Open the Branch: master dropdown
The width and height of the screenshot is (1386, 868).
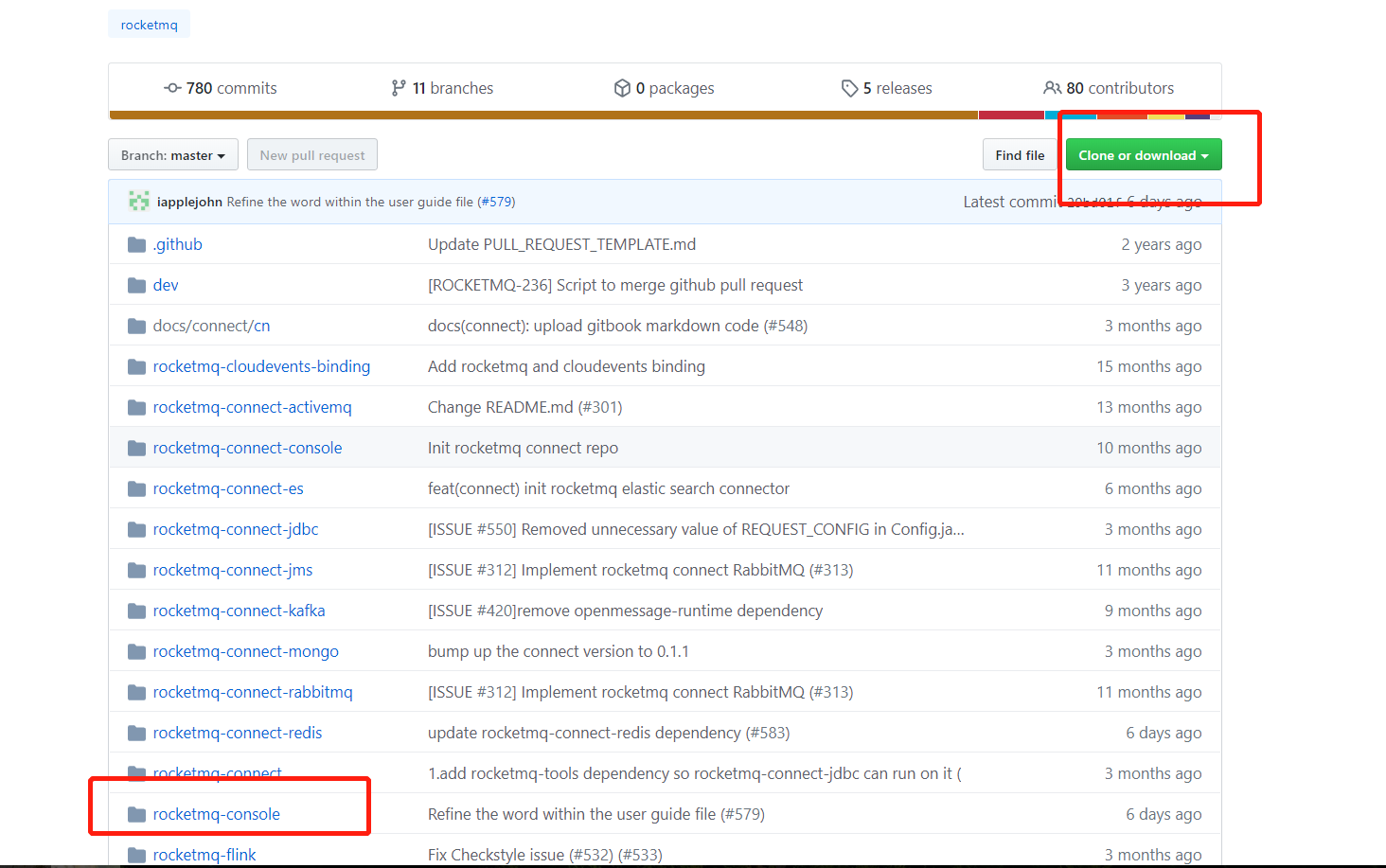[173, 155]
